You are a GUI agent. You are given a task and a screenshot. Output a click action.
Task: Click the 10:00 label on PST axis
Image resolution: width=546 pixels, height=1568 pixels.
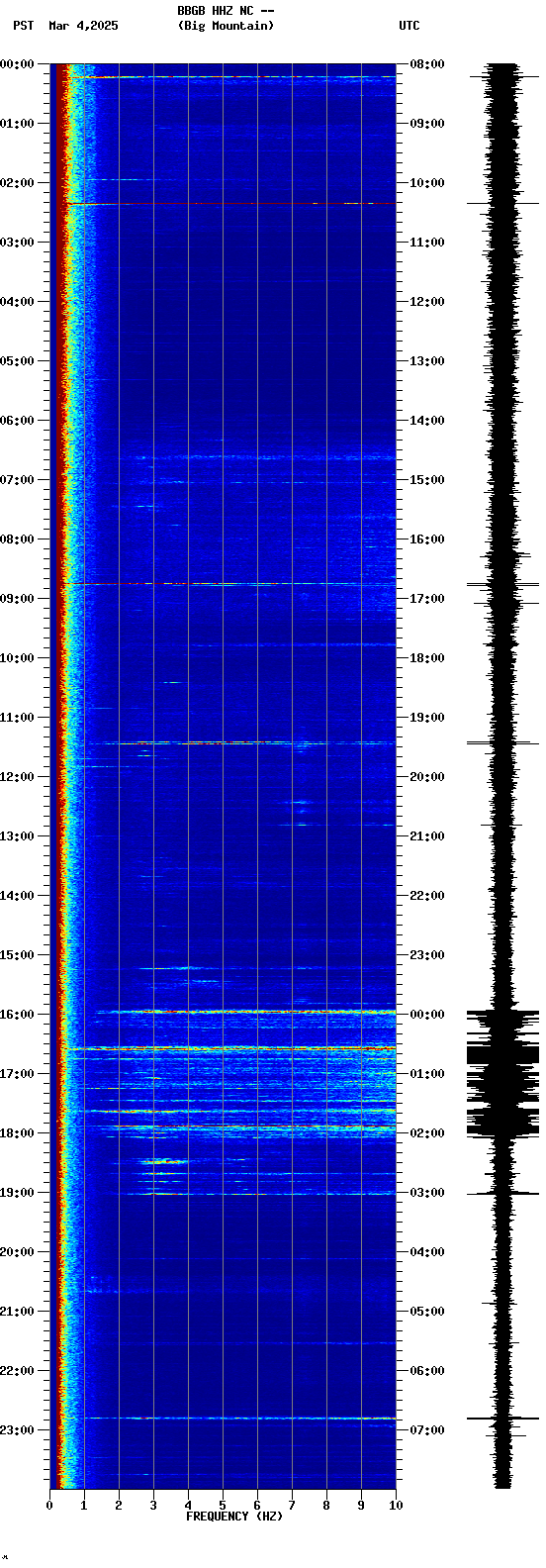(18, 658)
